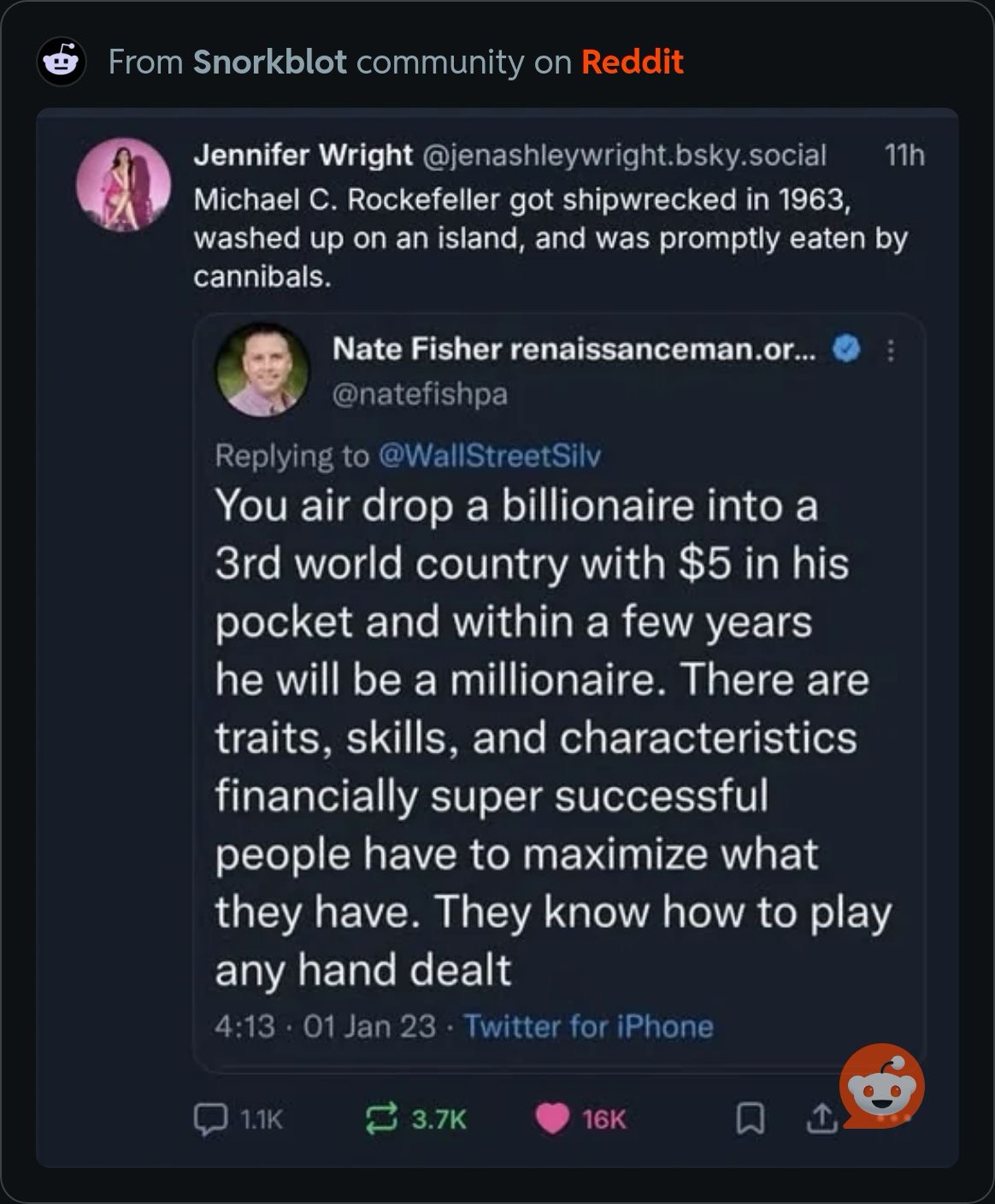Click the blue verified badge

[846, 349]
